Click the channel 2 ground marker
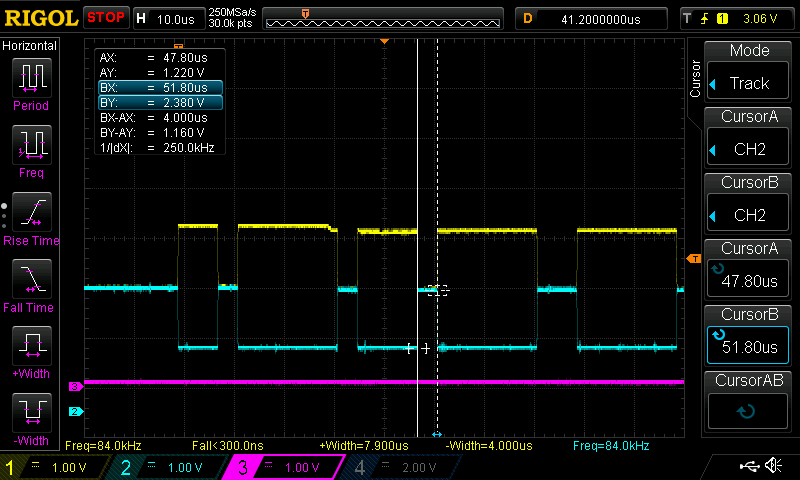Image resolution: width=800 pixels, height=480 pixels. (76, 411)
